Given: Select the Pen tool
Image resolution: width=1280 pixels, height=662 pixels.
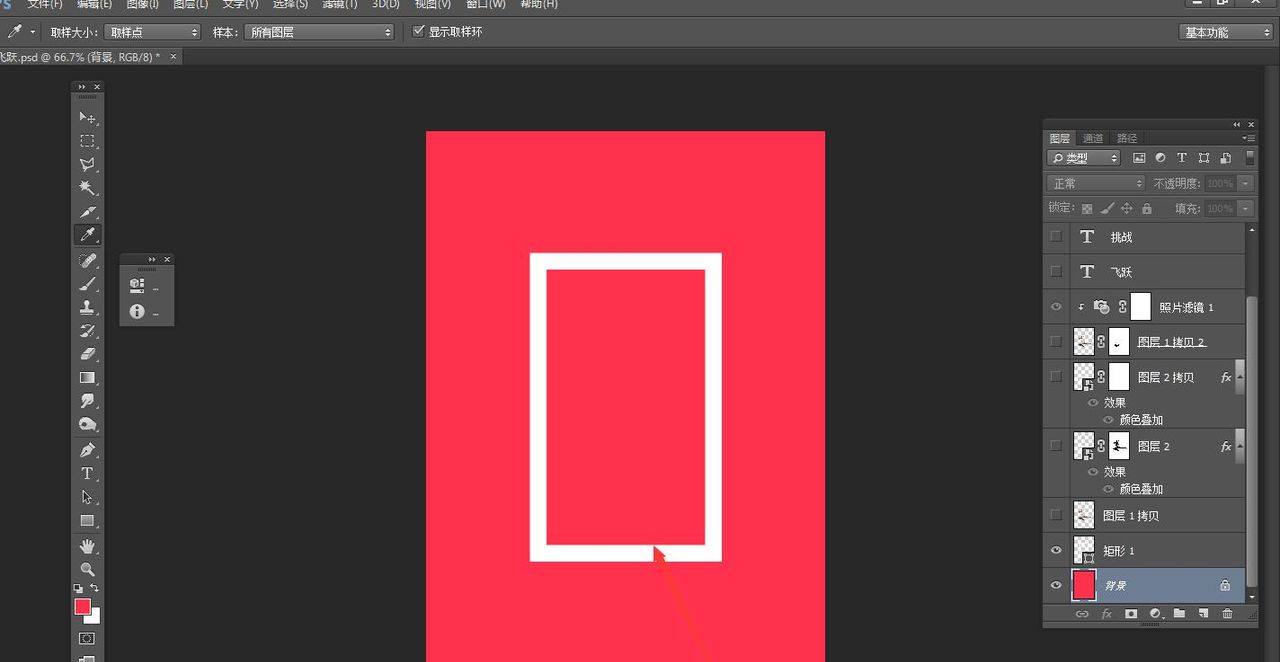Looking at the screenshot, I should (x=87, y=449).
